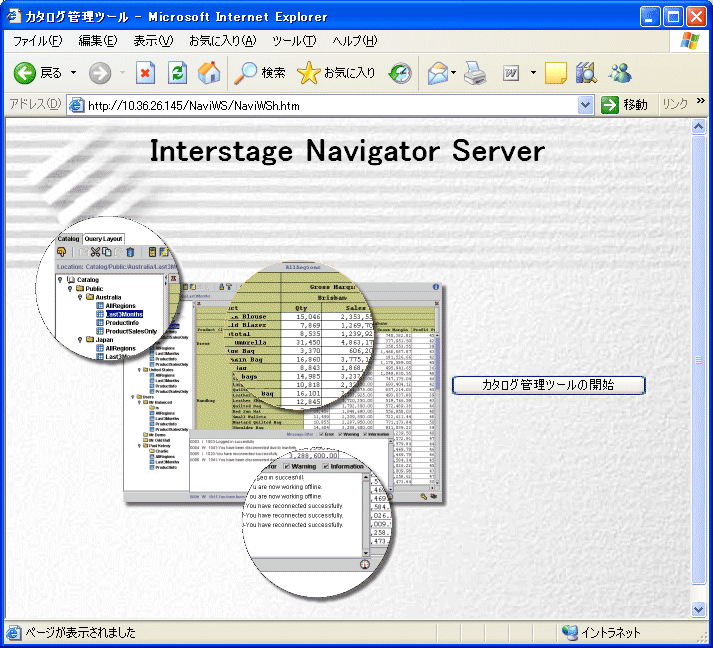Minimize the Internet Explorer window
Viewport: 713px width, 648px height.
[x=650, y=17]
